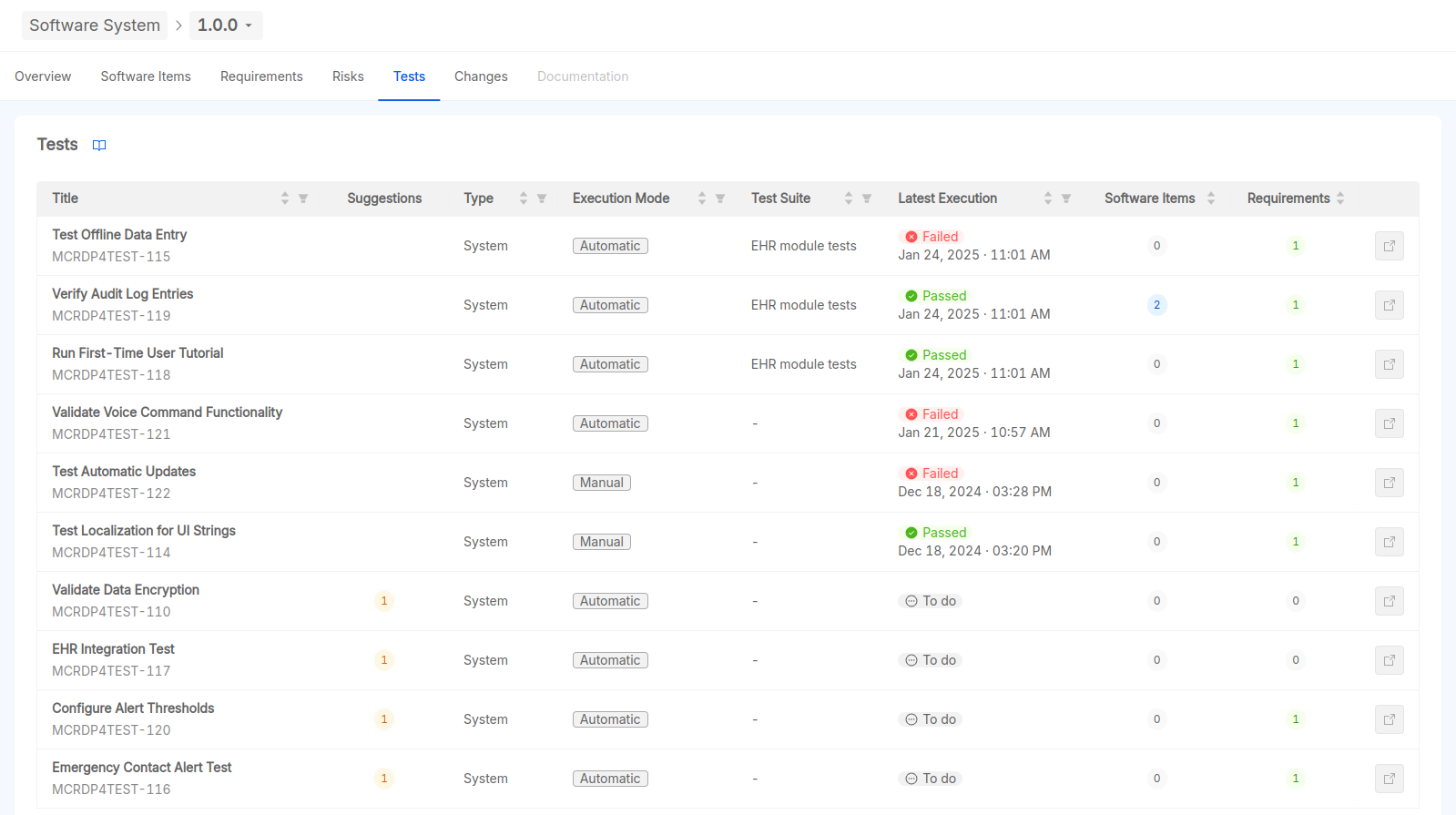Sort by Latest Execution arrows

click(x=1048, y=199)
